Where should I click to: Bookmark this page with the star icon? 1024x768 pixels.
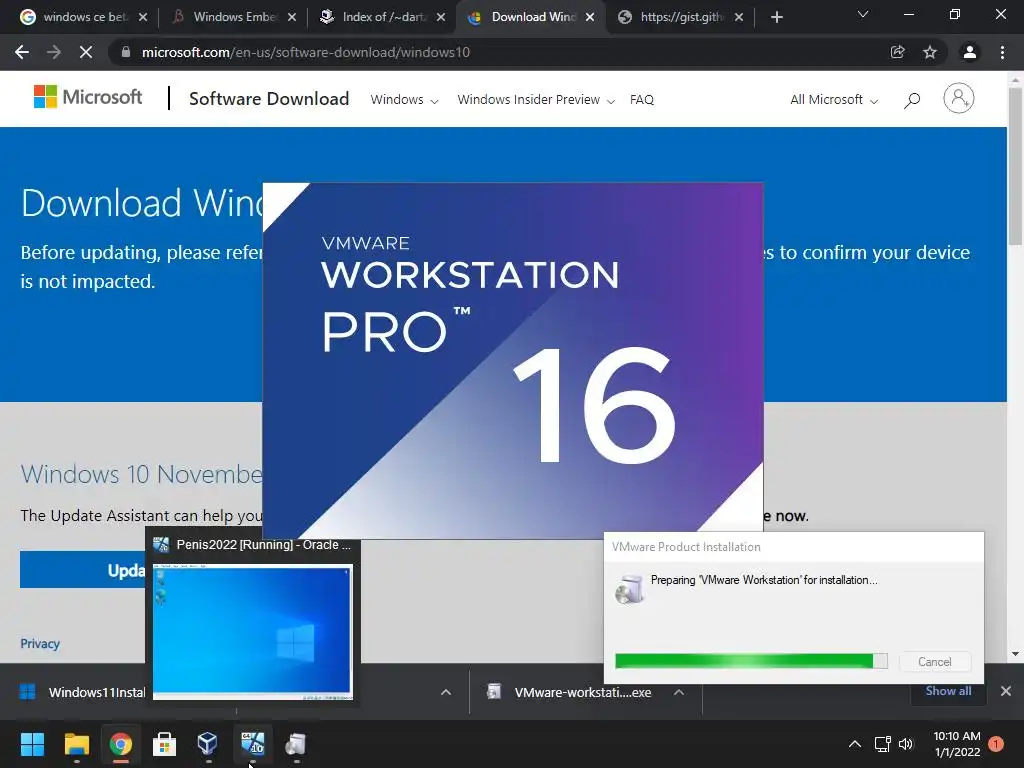930,52
